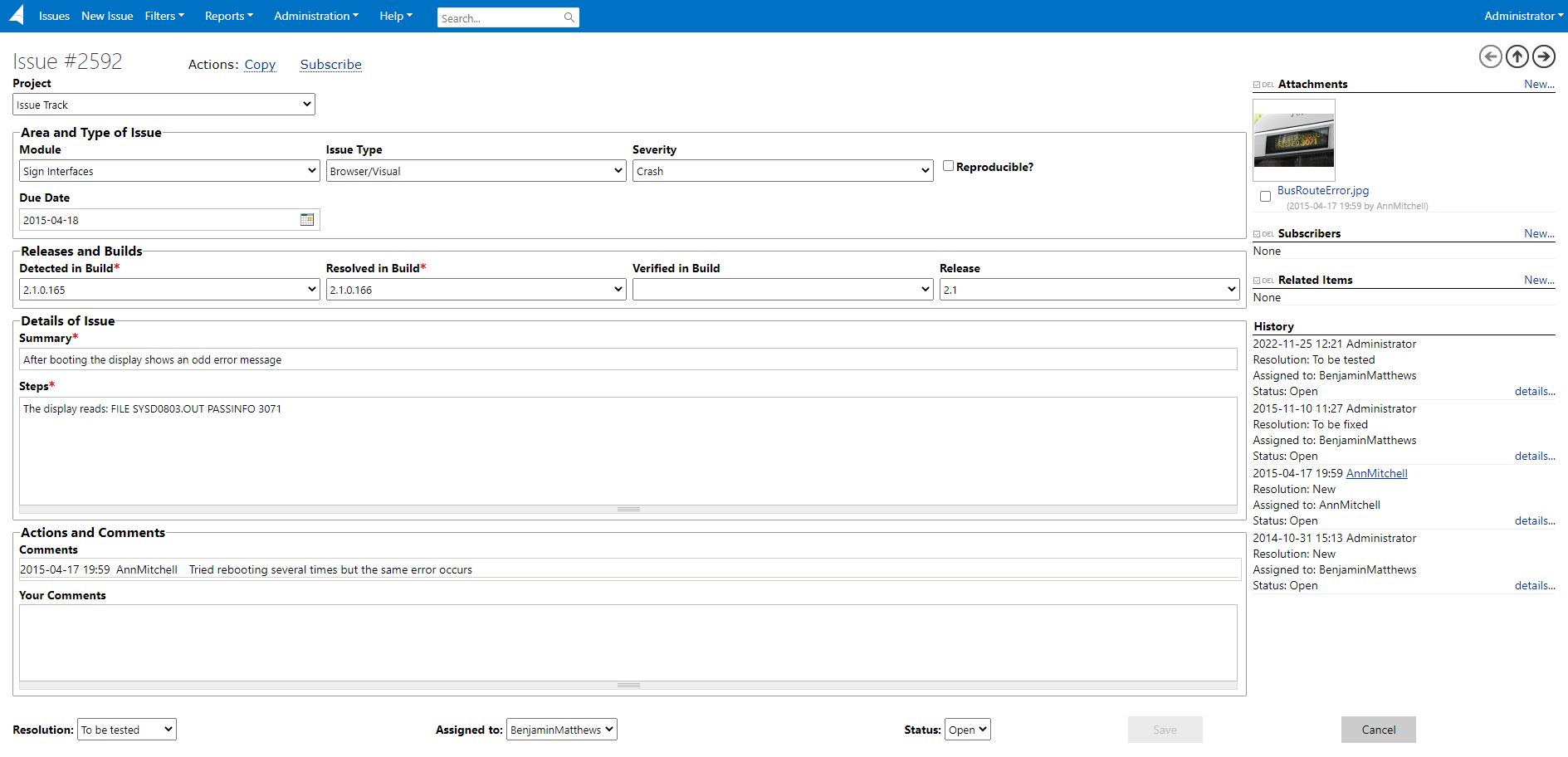
Task: Click the next issue arrow icon
Action: 1544,56
